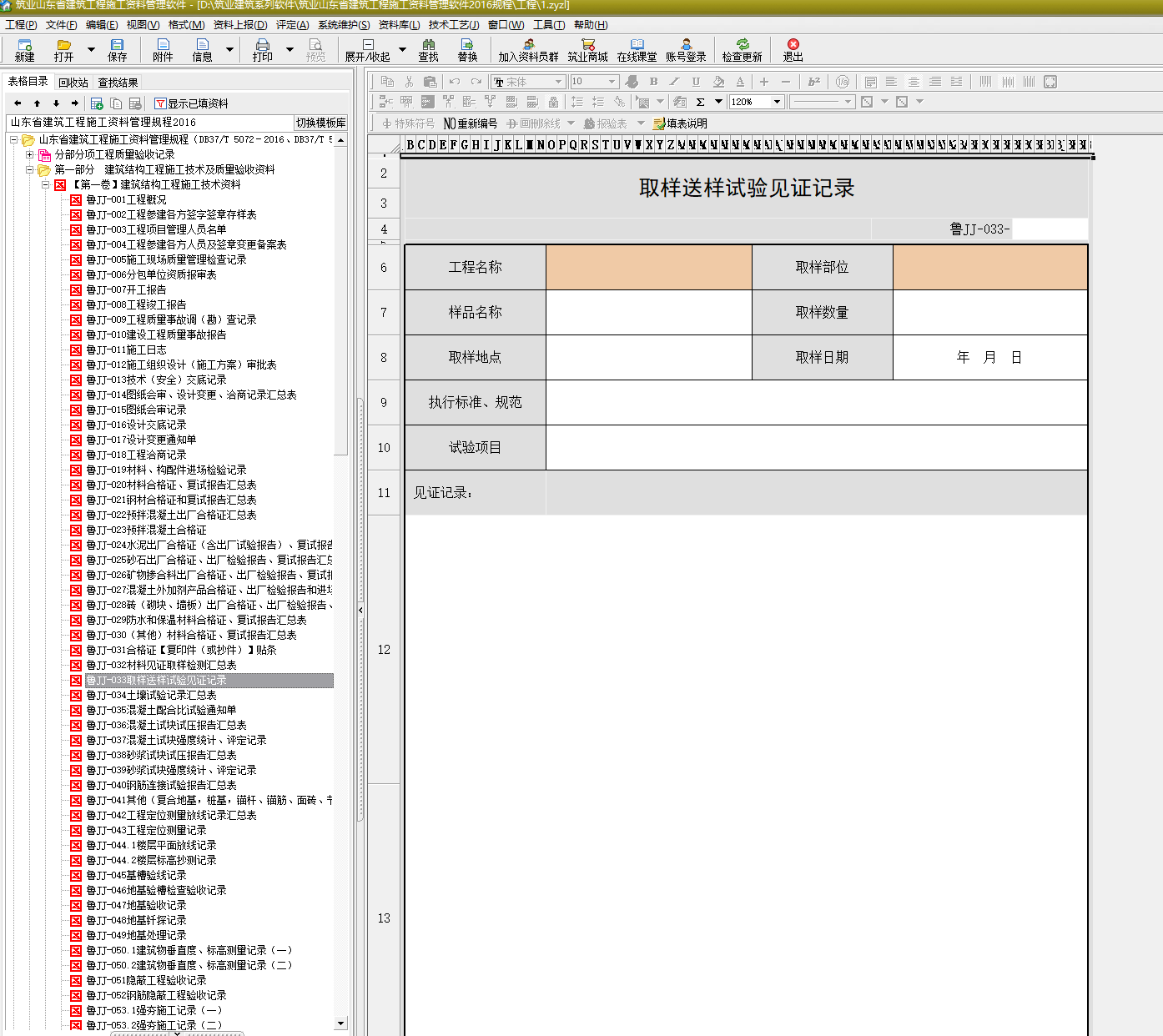Click the 试验项目 input cell
This screenshot has width=1163, height=1036.
coord(817,447)
